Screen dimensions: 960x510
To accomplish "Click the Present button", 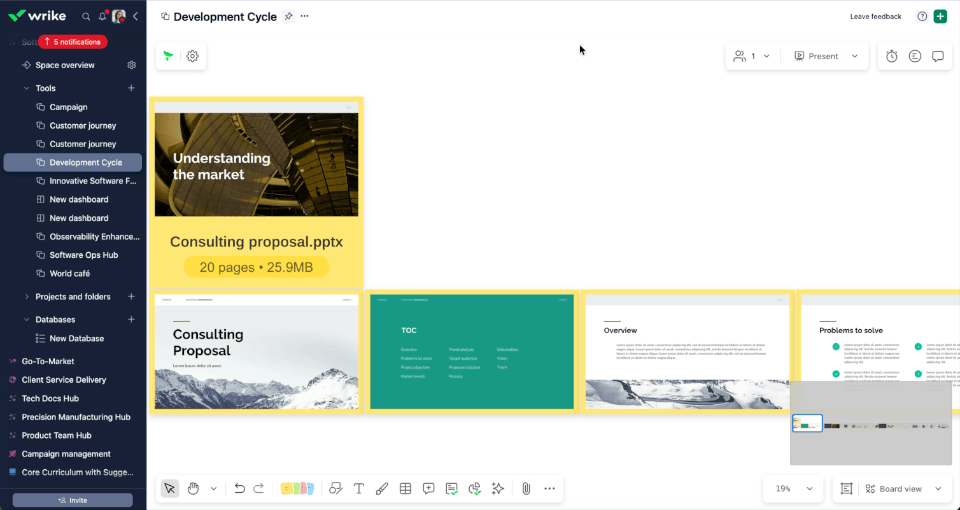I will [817, 56].
